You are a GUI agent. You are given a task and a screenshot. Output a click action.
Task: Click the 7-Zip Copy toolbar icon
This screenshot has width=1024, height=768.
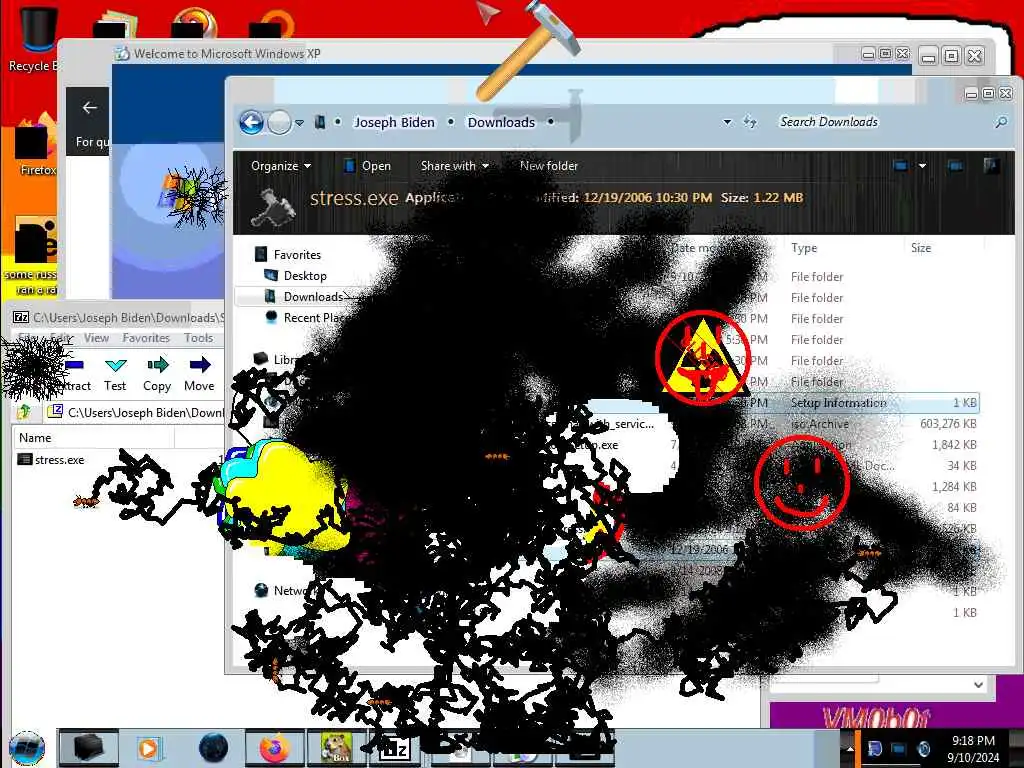[x=157, y=374]
